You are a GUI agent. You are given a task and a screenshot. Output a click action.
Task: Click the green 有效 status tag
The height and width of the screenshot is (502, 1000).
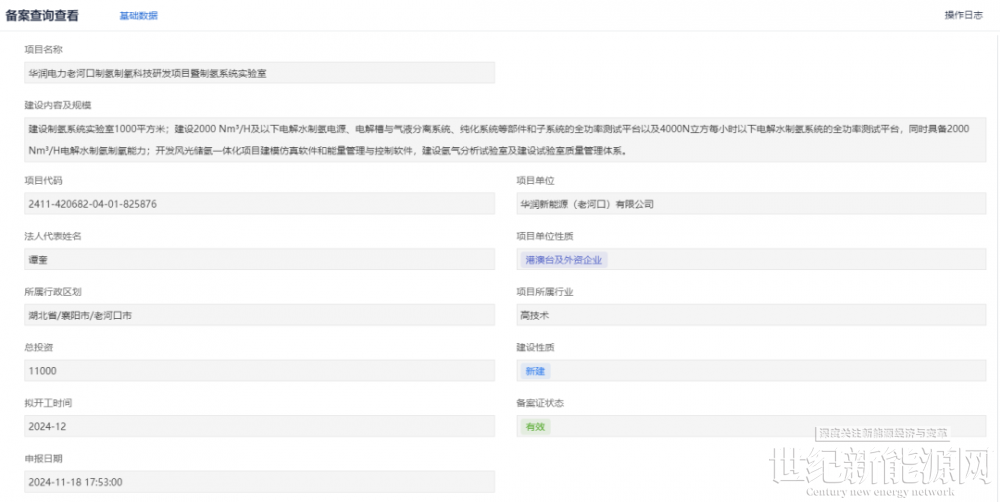tap(535, 426)
